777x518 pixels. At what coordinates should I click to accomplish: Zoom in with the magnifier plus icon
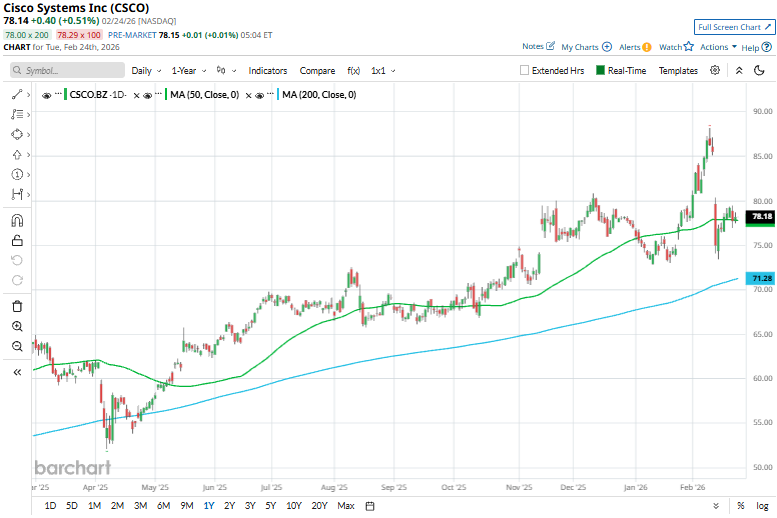click(x=17, y=326)
